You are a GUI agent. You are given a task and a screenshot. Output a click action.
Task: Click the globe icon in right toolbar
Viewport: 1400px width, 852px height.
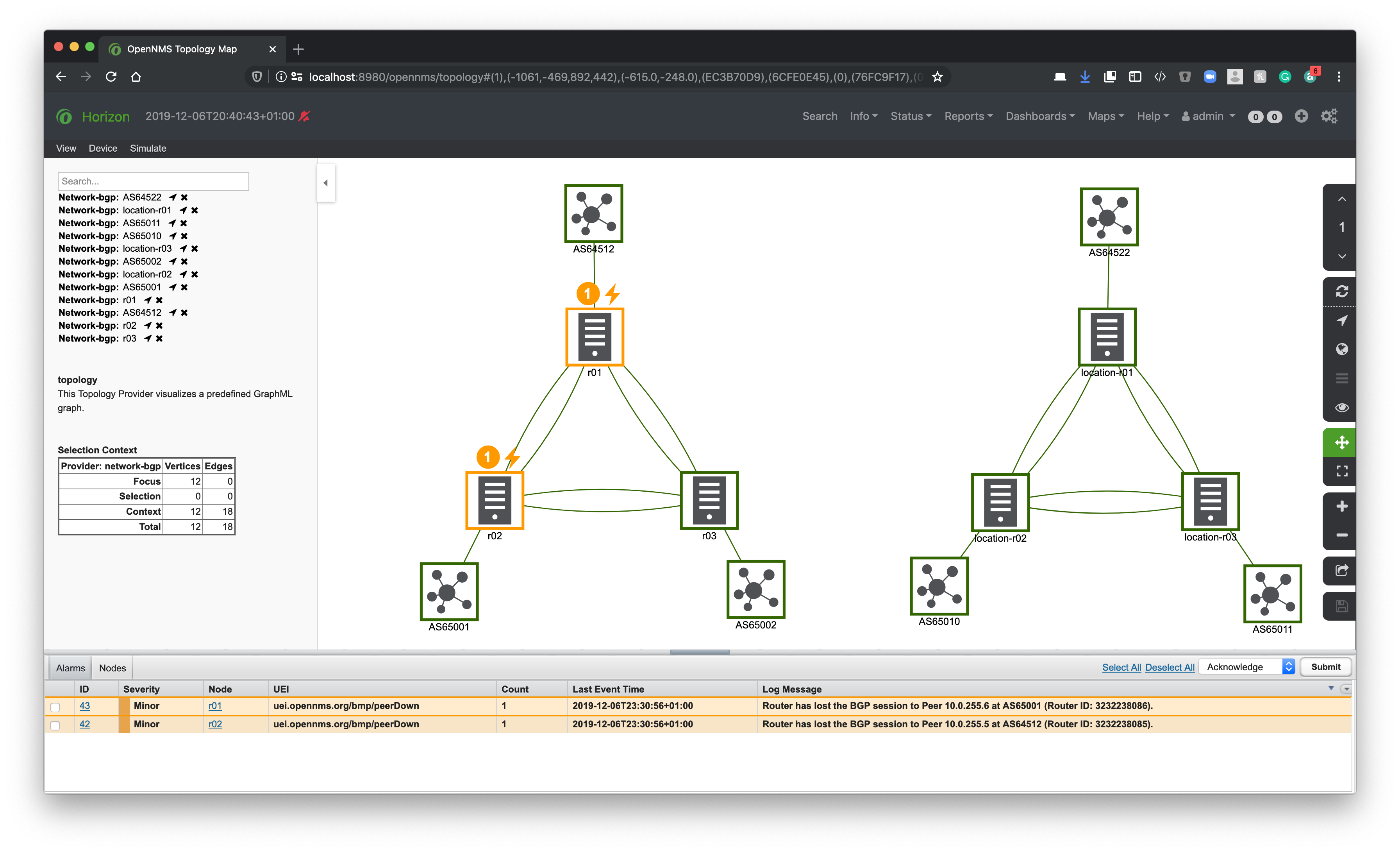point(1341,349)
